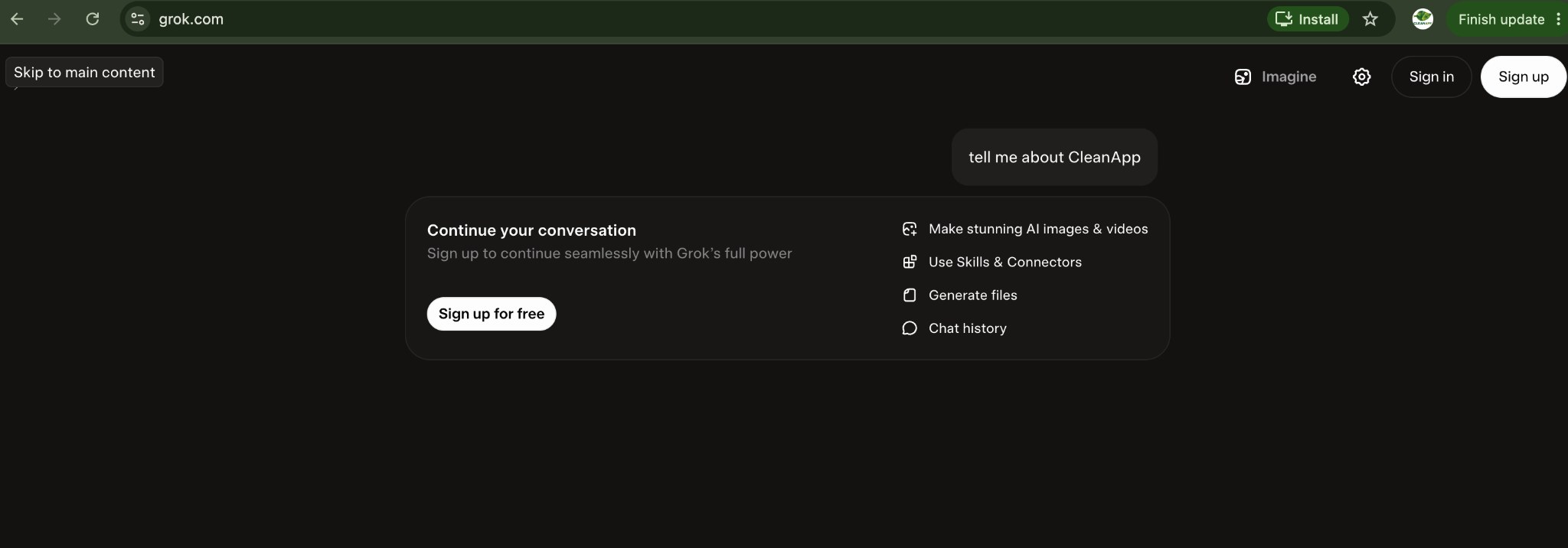Open site information icon in address bar
1568x548 pixels.
[138, 19]
